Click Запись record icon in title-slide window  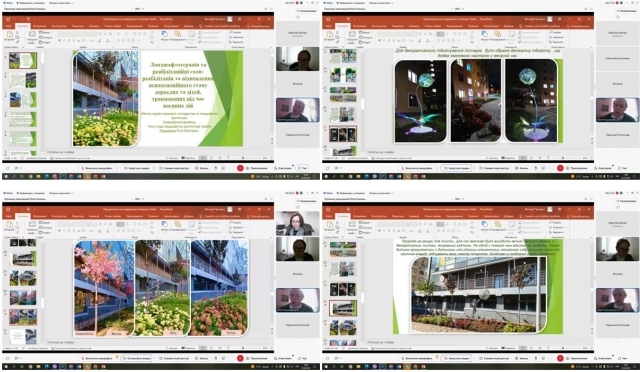point(202,168)
